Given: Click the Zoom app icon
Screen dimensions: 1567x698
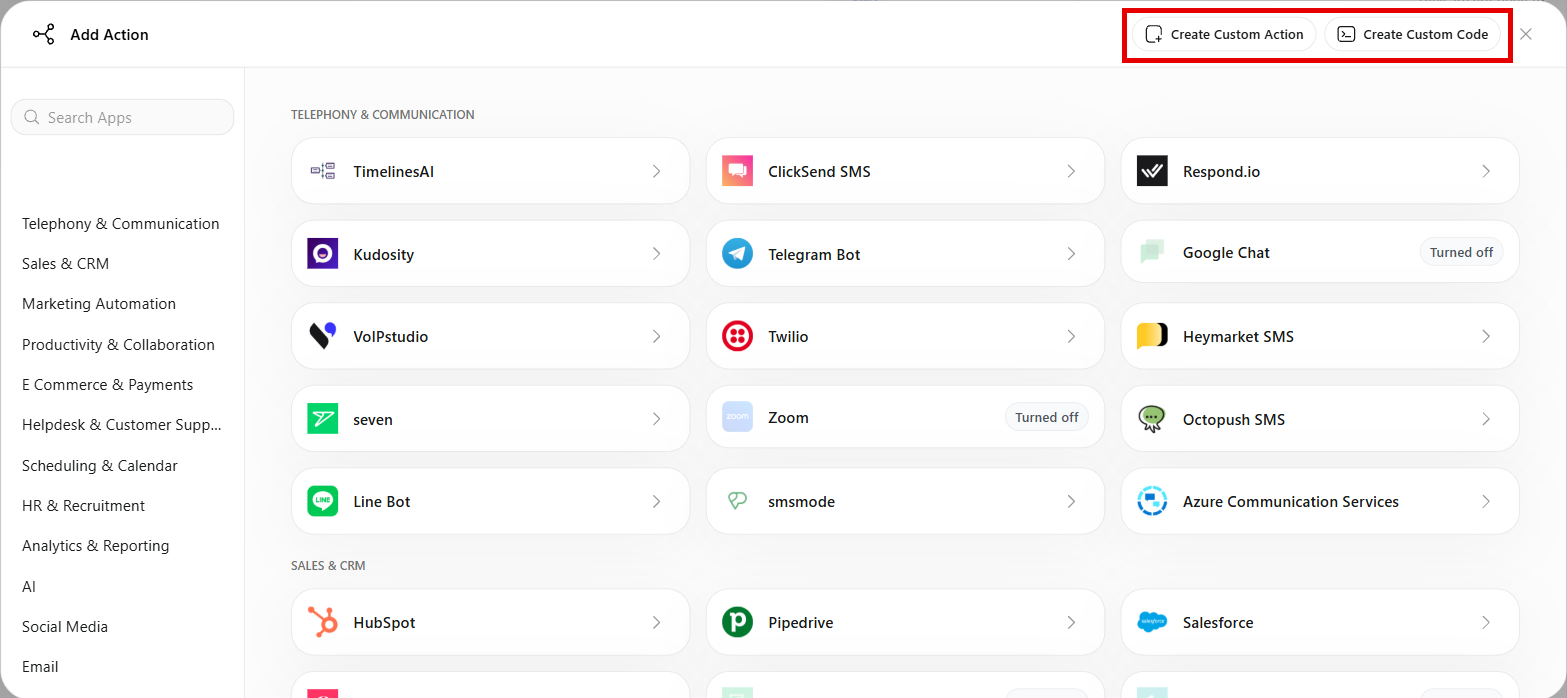Looking at the screenshot, I should point(737,417).
